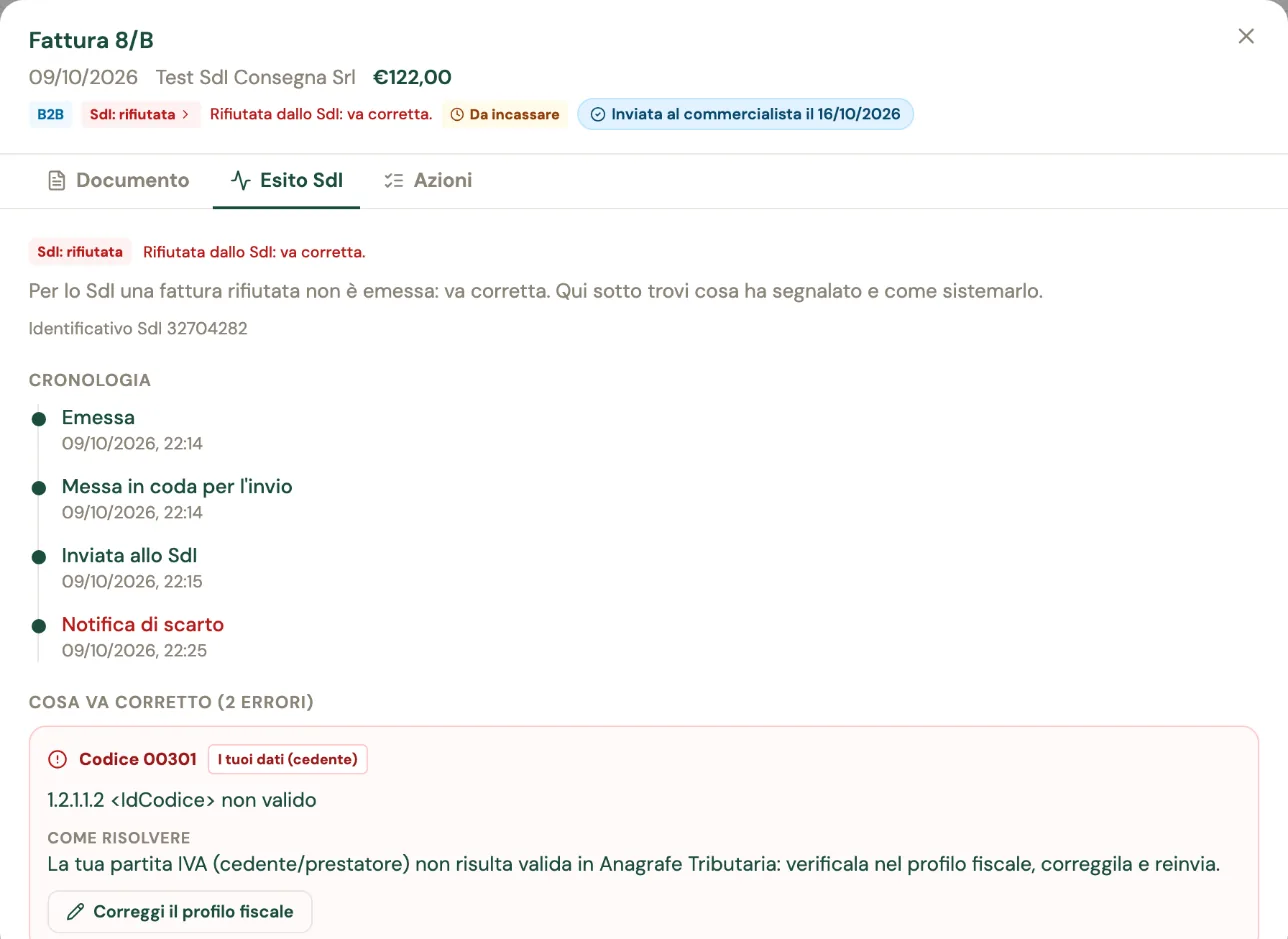Click the COSA VA CORRETTO (2 ERRORI) heading
Screen dimensions: 1288x939
(171, 702)
